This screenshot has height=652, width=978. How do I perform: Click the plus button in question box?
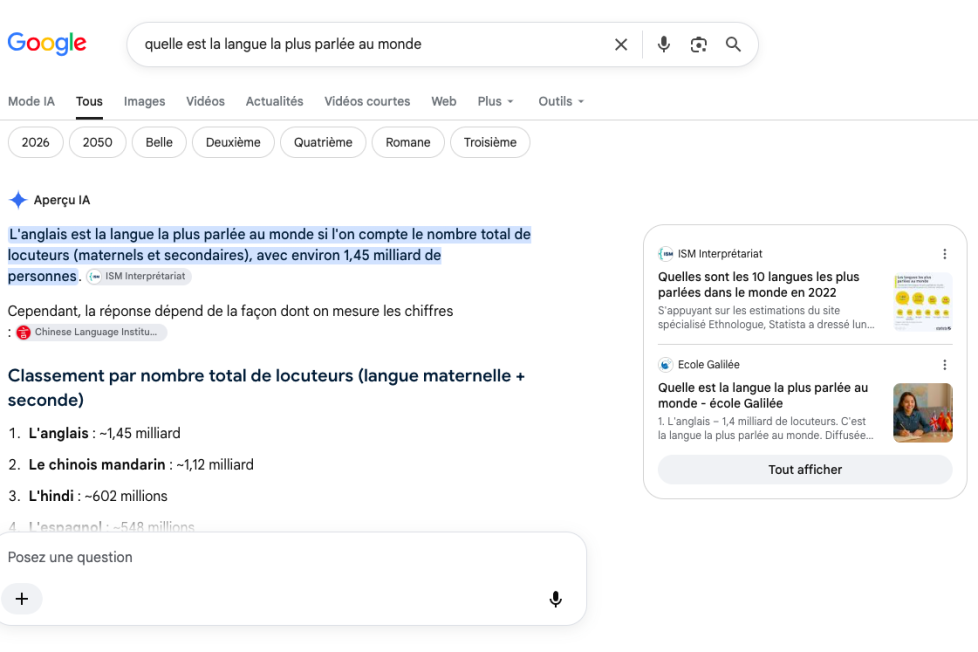point(22,599)
